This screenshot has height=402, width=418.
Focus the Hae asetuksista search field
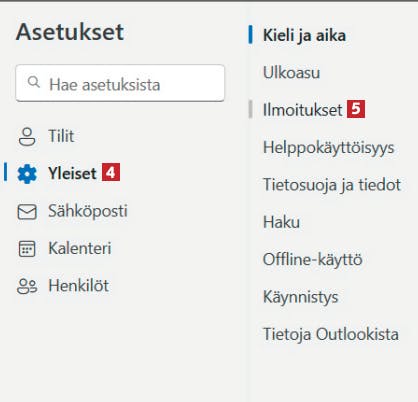coord(120,83)
